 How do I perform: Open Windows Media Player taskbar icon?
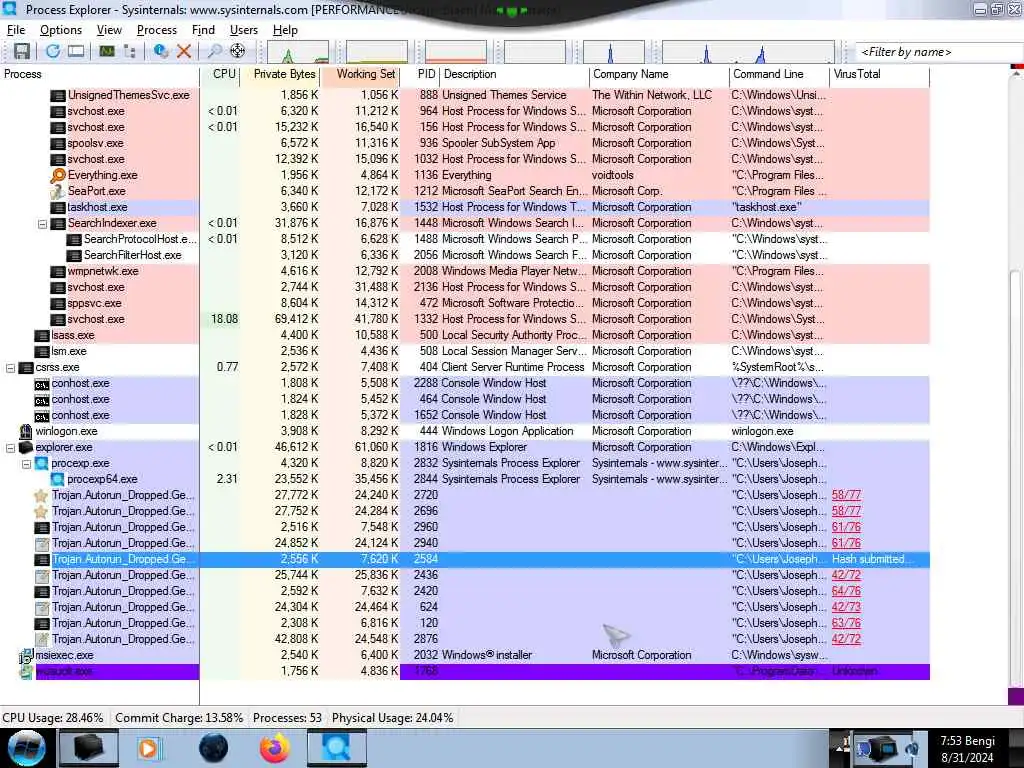coord(148,748)
